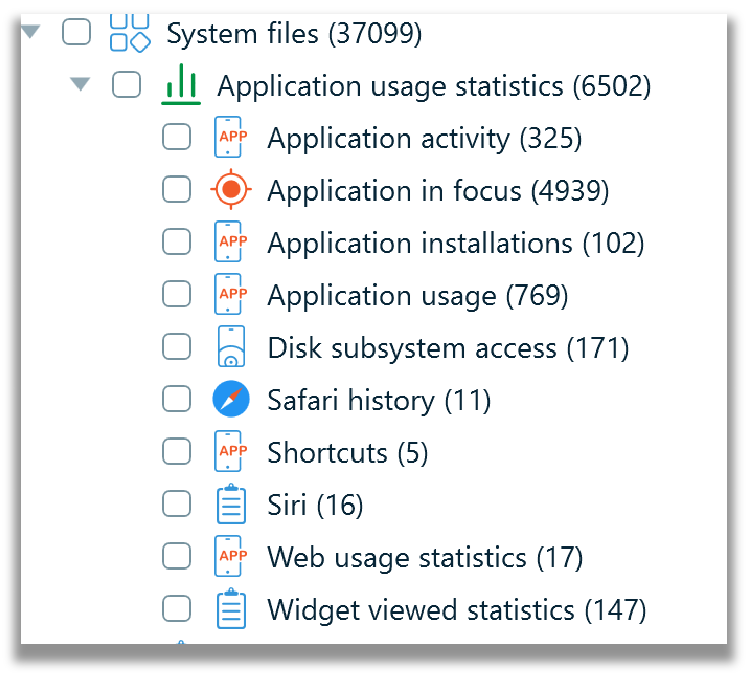
Task: Select Application usage (769) item
Action: pos(417,295)
